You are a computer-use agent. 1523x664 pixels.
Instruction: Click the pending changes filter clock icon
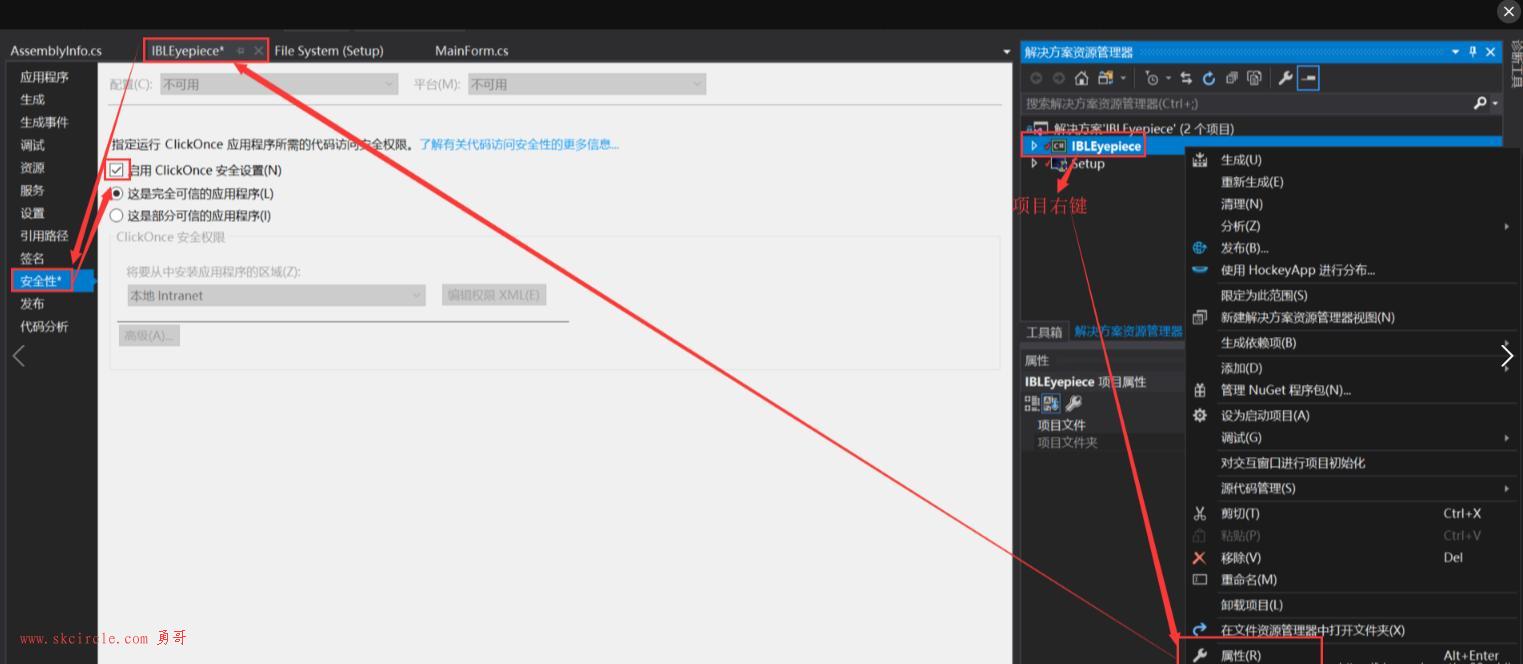[x=1152, y=78]
